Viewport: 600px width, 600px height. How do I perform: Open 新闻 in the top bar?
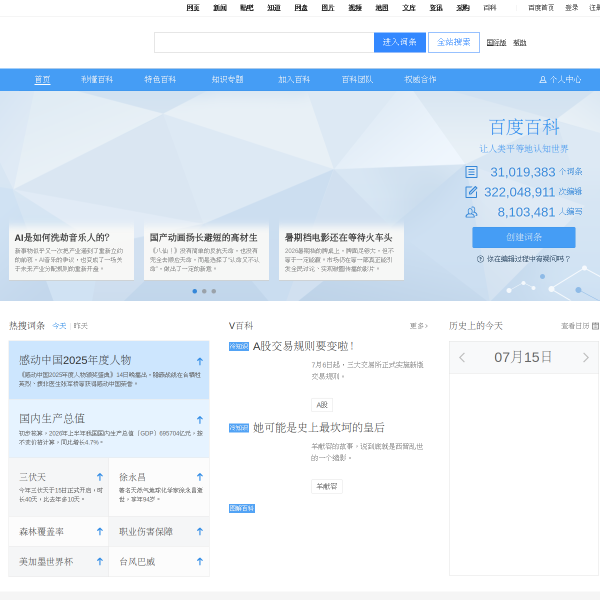click(220, 8)
